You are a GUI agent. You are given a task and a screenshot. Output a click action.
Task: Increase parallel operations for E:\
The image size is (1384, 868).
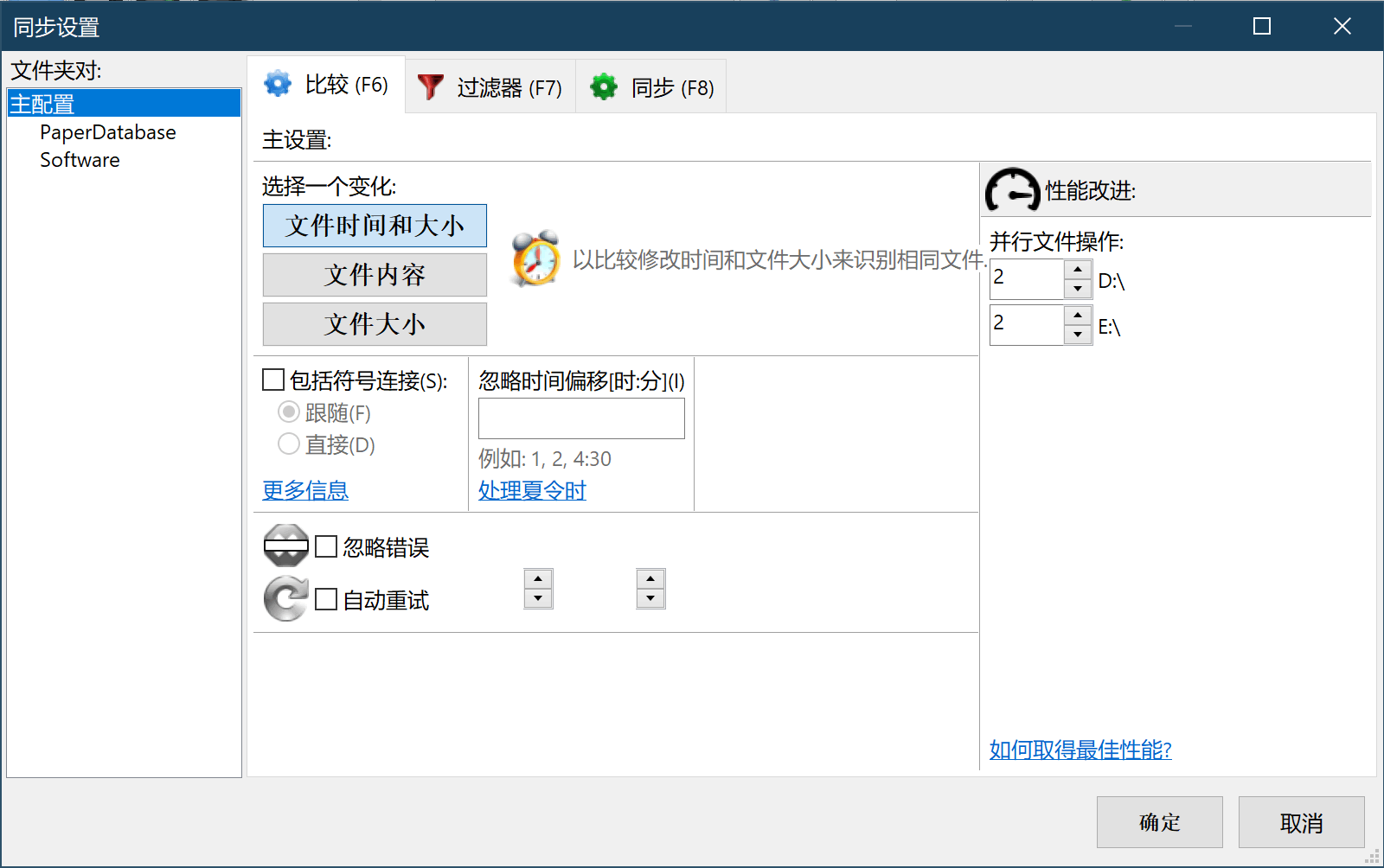[x=1078, y=316]
